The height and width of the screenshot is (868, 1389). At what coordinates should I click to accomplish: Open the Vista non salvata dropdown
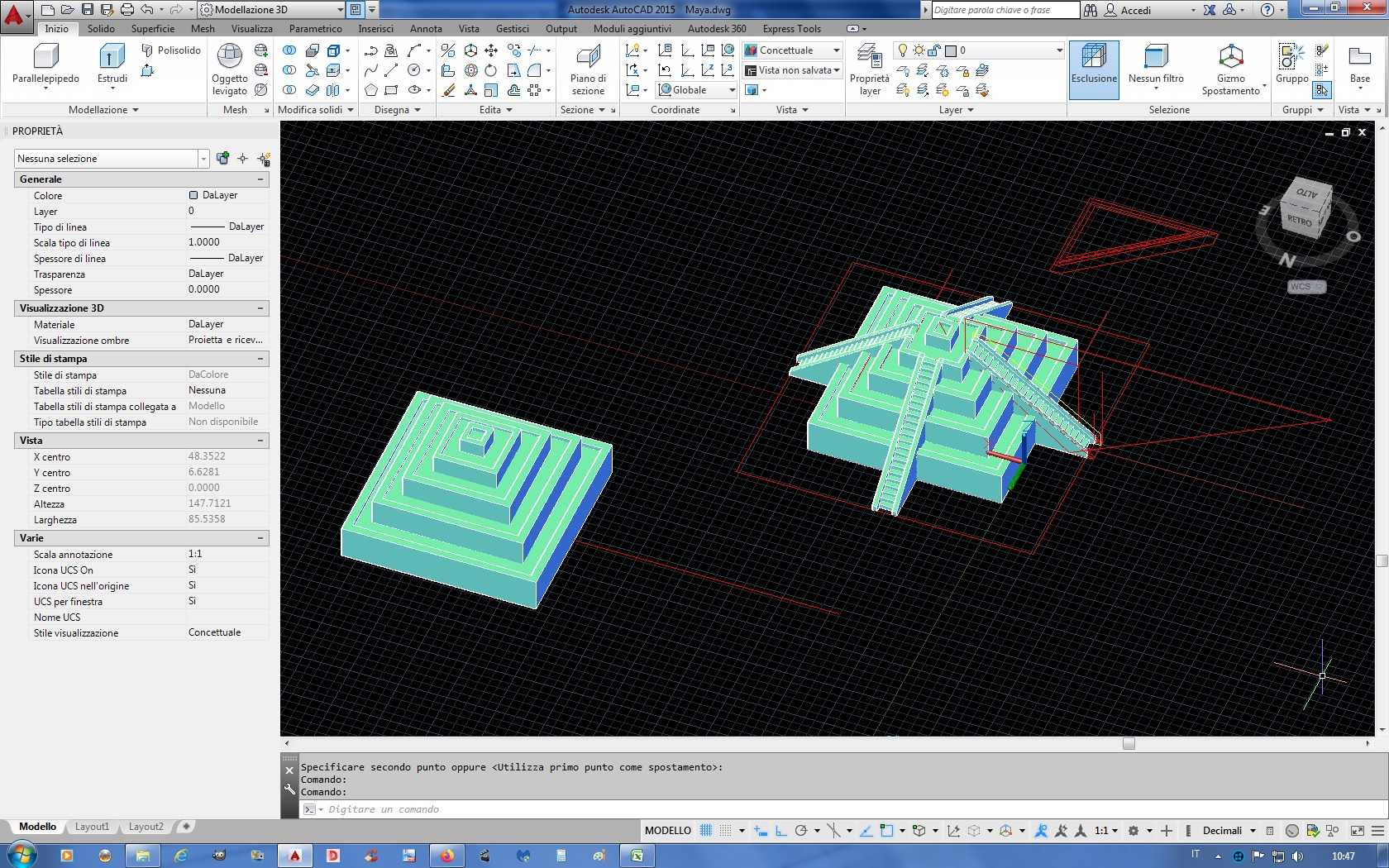792,70
